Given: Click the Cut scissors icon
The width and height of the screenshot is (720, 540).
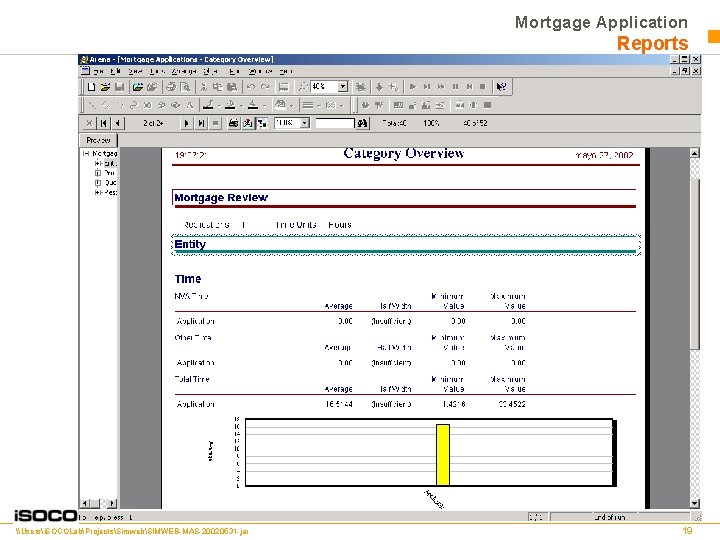Looking at the screenshot, I should click(204, 87).
